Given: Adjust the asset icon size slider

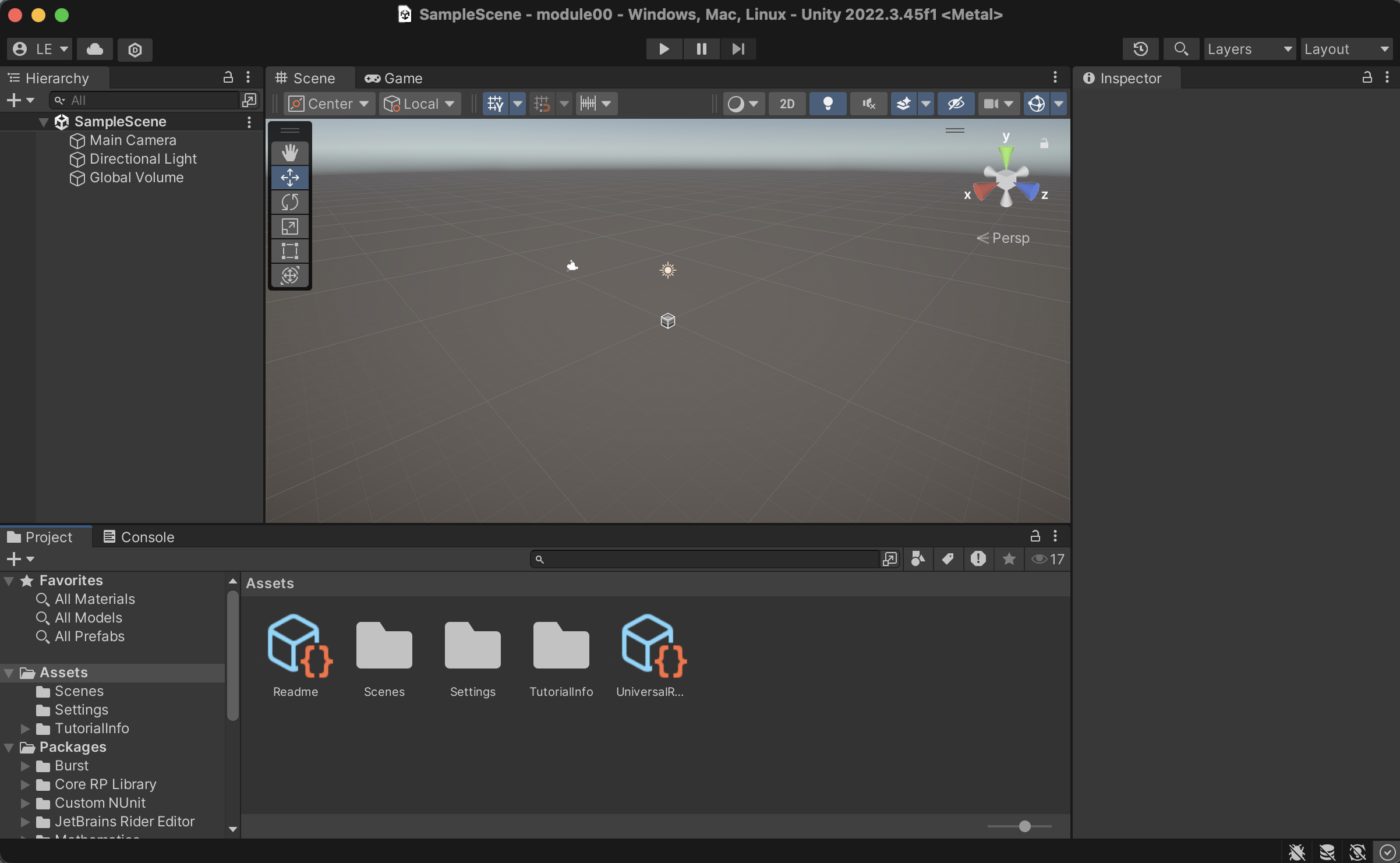Looking at the screenshot, I should click(1024, 826).
